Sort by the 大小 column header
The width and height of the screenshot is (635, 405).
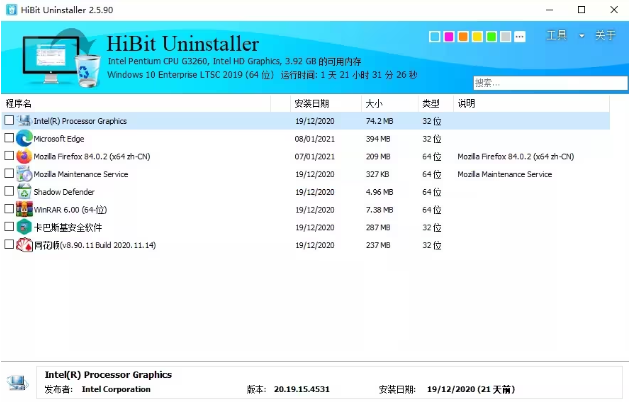[390, 104]
